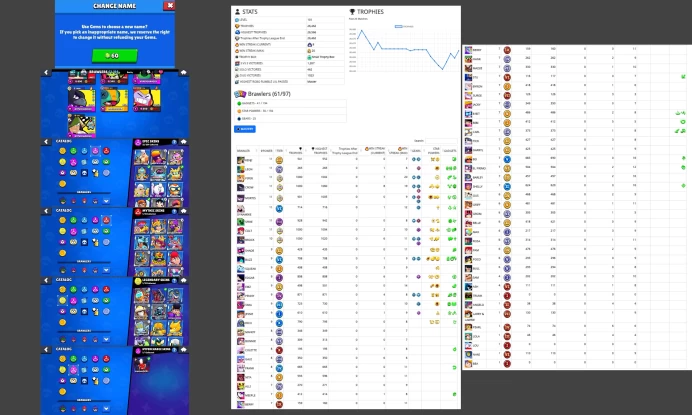Click Barley row in right table
The image size is (692, 415).
pyautogui.click(x=577, y=177)
